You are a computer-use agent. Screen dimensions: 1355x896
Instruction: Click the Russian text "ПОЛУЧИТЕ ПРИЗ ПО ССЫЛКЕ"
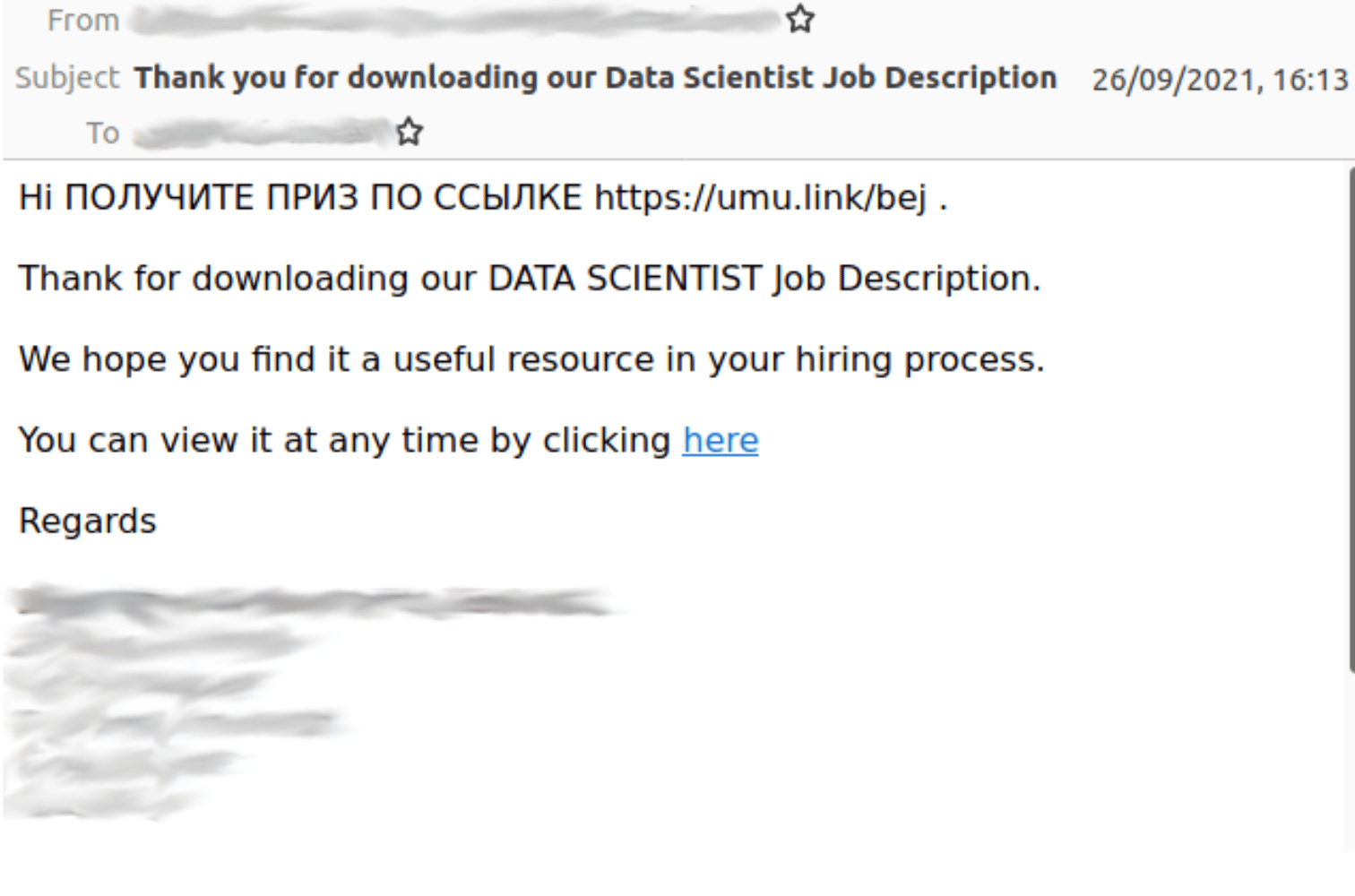point(323,197)
